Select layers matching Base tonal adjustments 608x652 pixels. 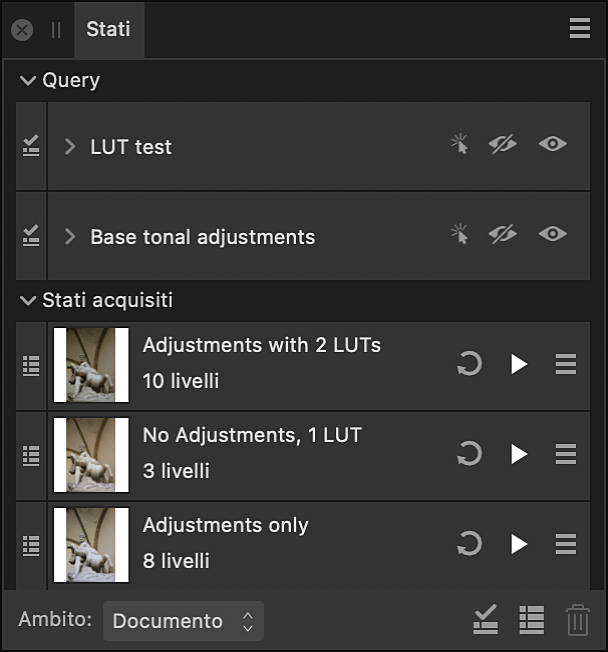coord(459,235)
